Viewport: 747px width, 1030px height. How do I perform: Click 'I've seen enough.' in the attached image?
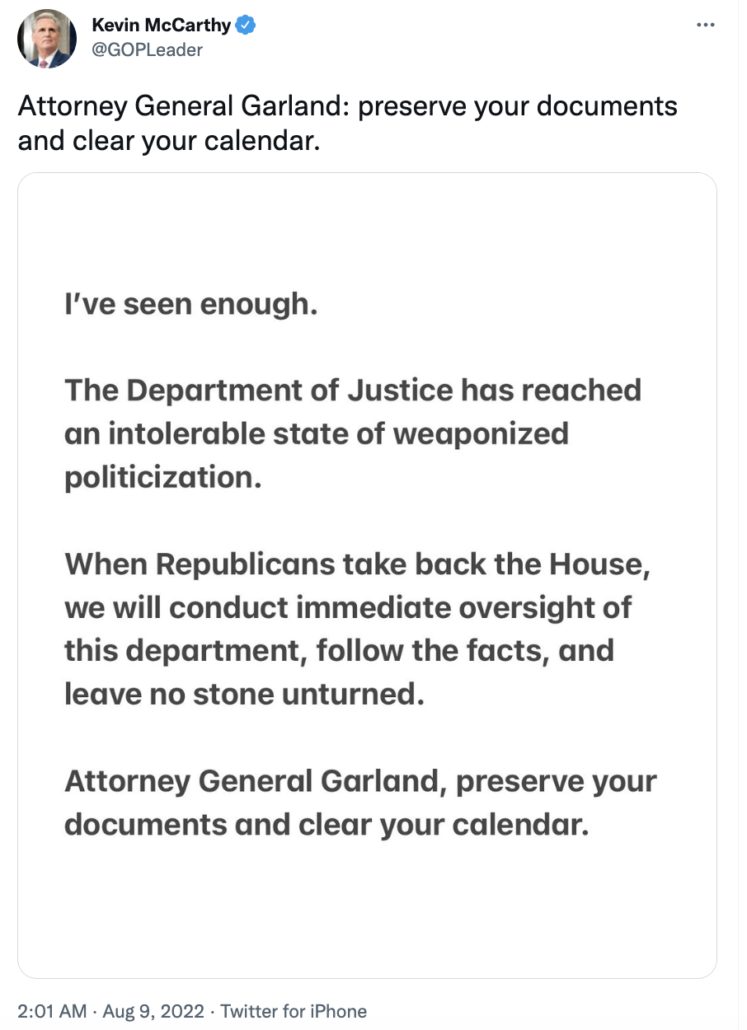191,304
